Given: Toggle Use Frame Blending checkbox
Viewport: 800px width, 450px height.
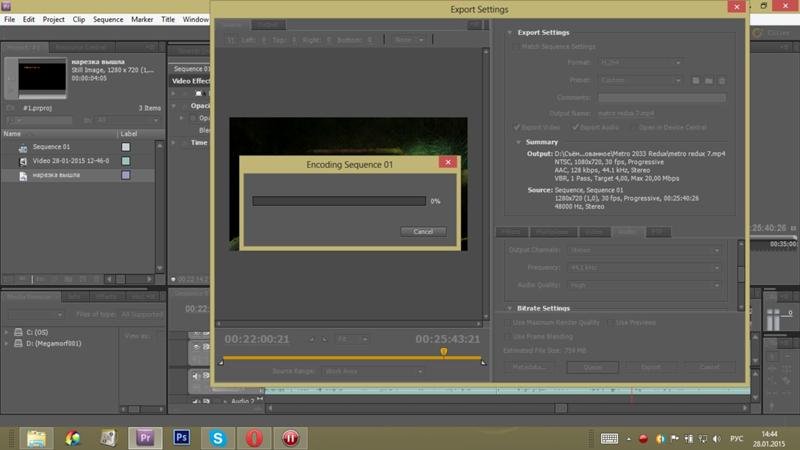Looking at the screenshot, I should click(x=508, y=337).
